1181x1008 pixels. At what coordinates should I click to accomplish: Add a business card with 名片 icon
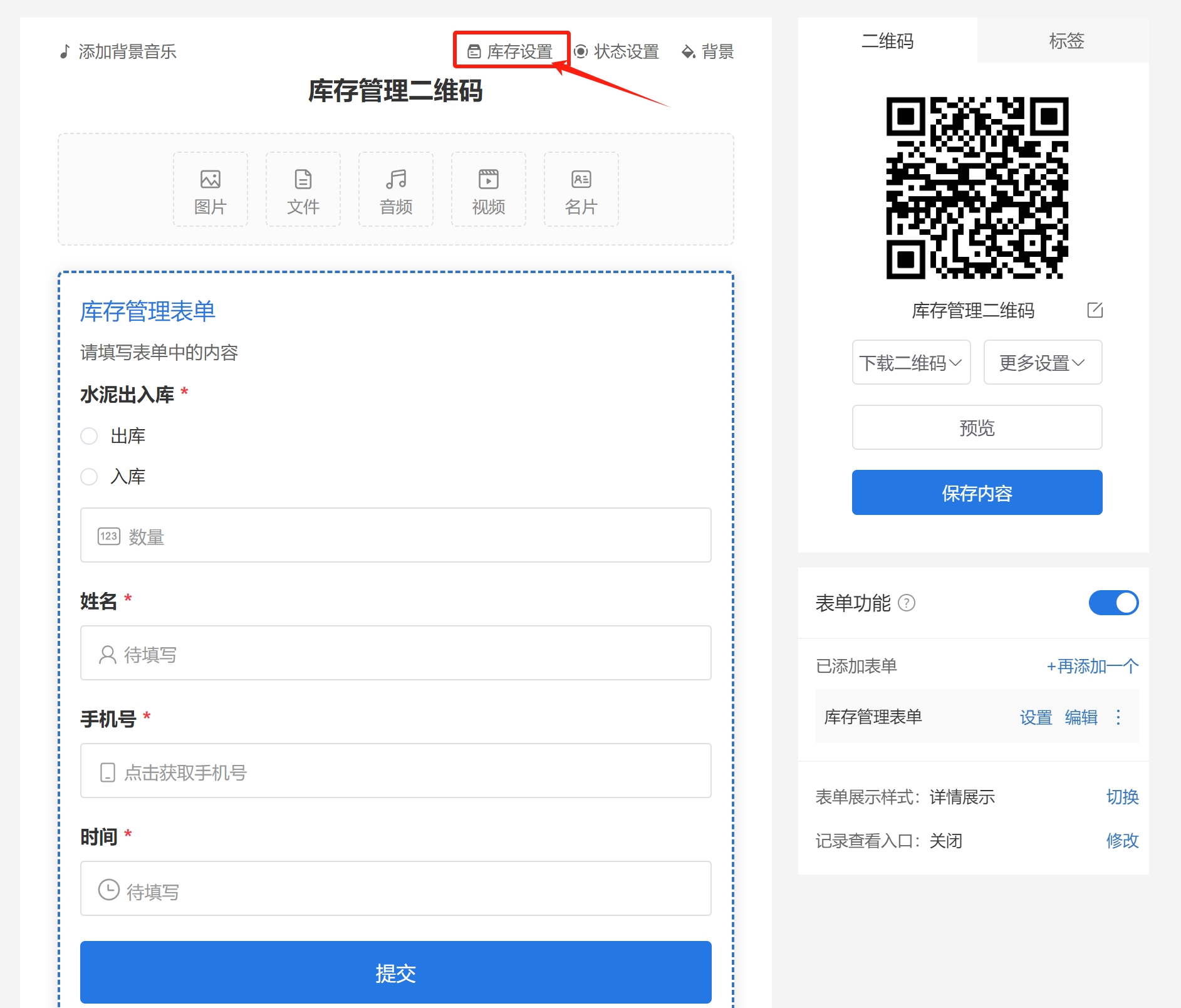click(581, 189)
